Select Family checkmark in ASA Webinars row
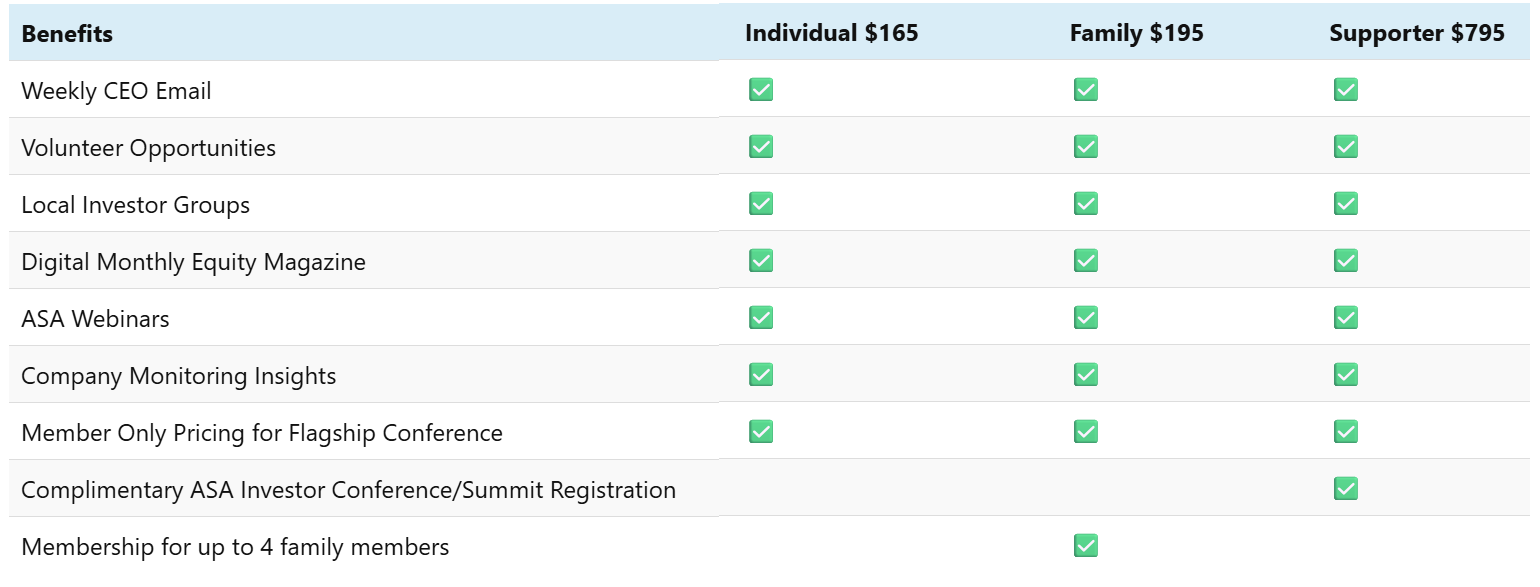1540x587 pixels. 1086,318
